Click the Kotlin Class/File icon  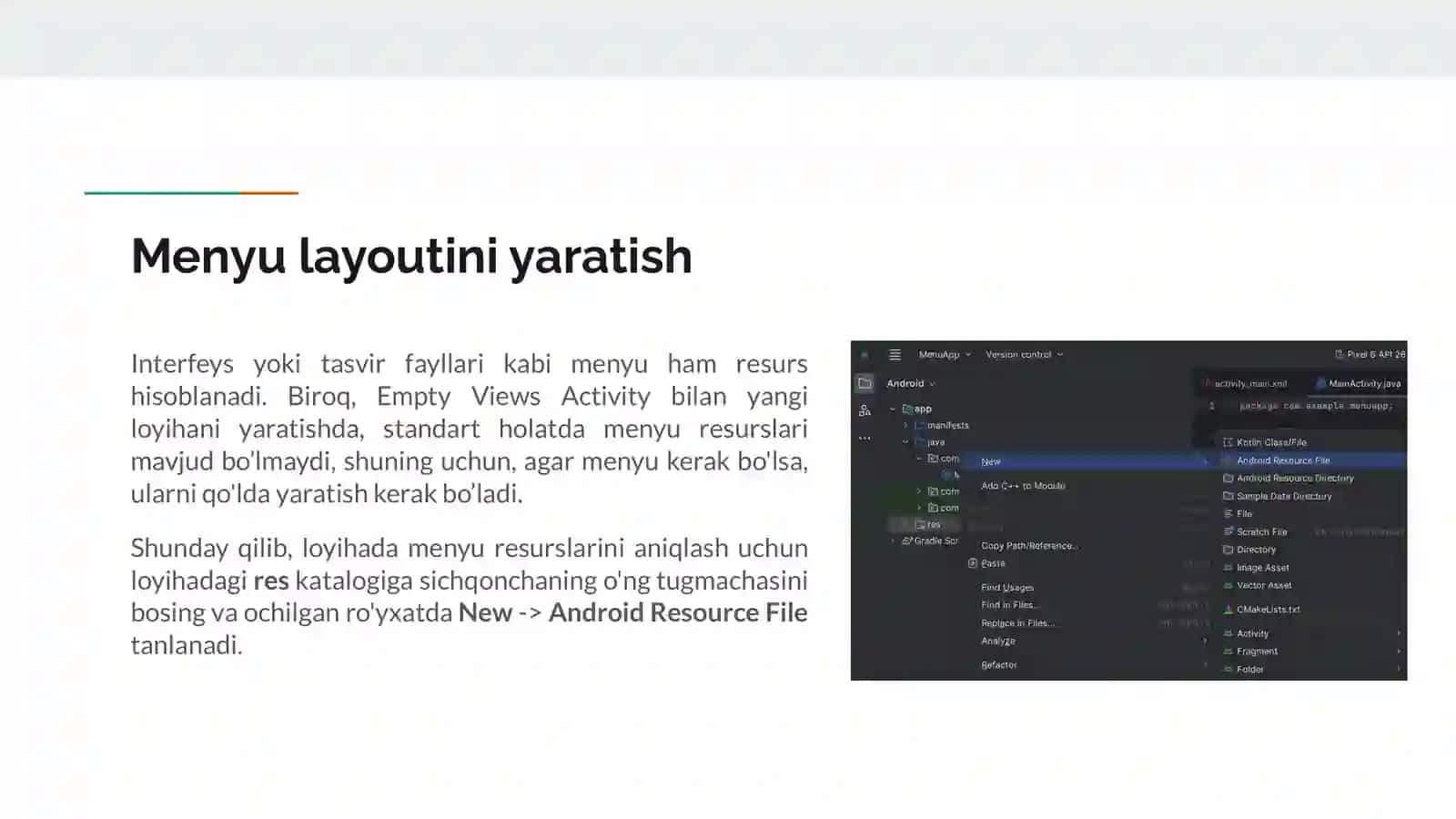[1228, 442]
